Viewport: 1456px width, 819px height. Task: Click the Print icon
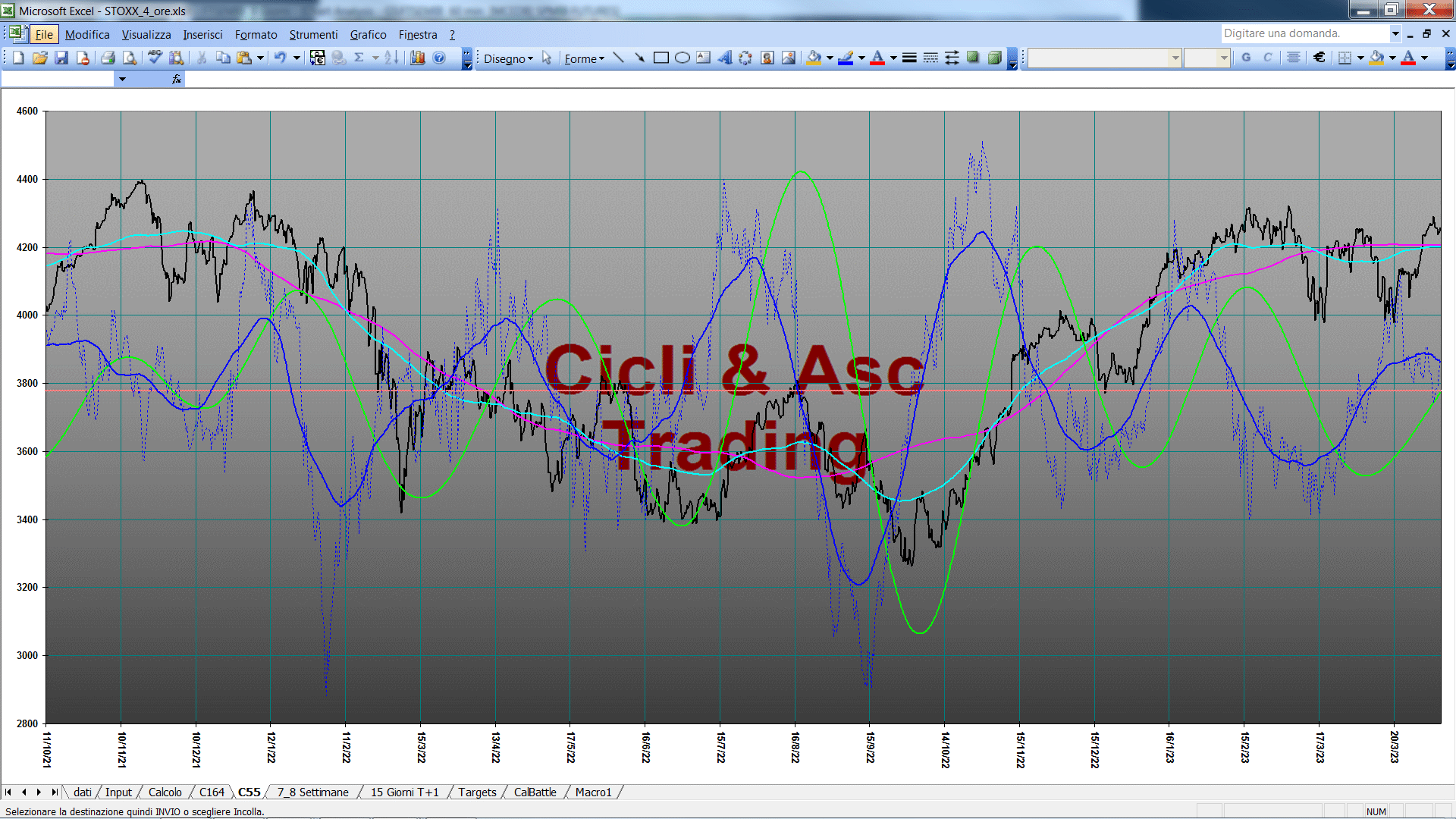tap(108, 58)
